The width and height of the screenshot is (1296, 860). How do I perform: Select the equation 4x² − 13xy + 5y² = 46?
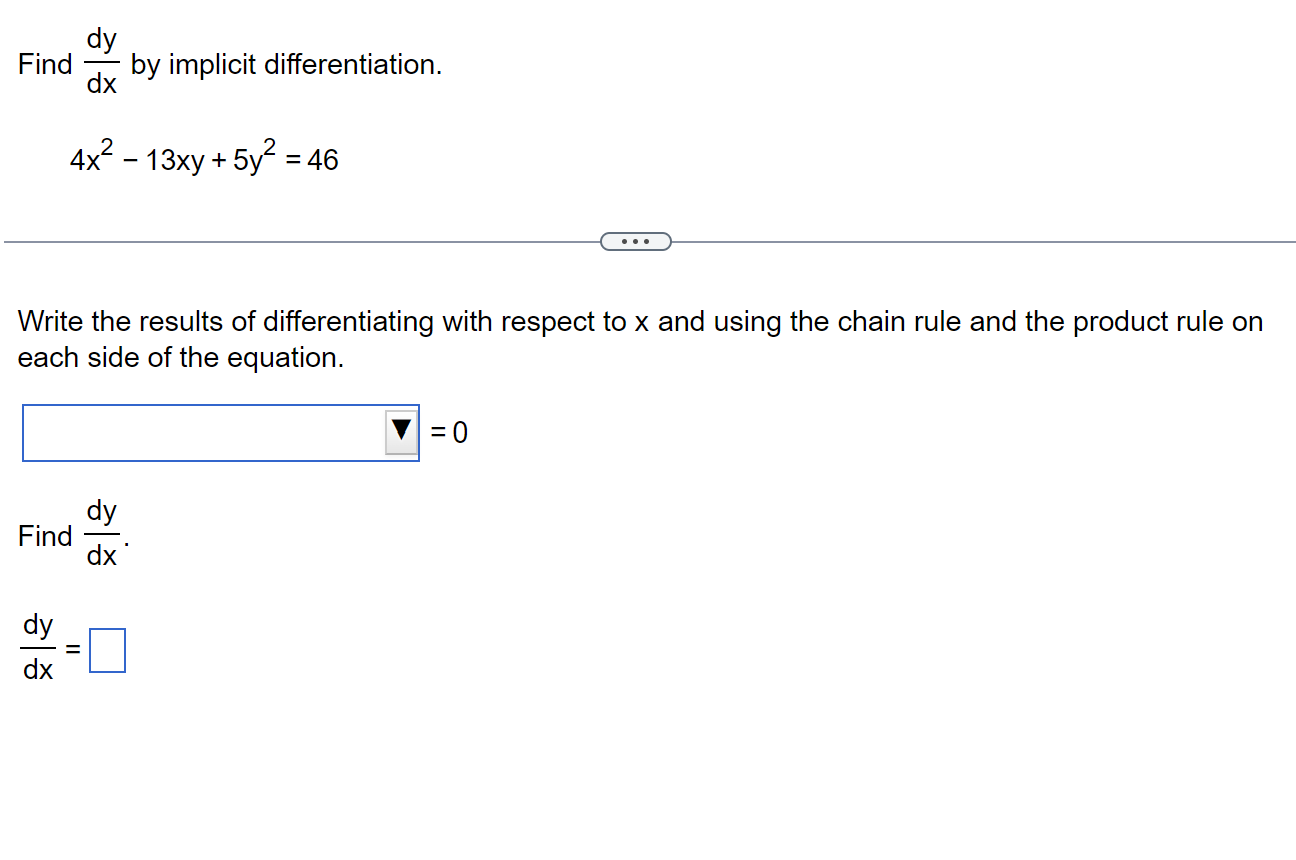point(205,158)
